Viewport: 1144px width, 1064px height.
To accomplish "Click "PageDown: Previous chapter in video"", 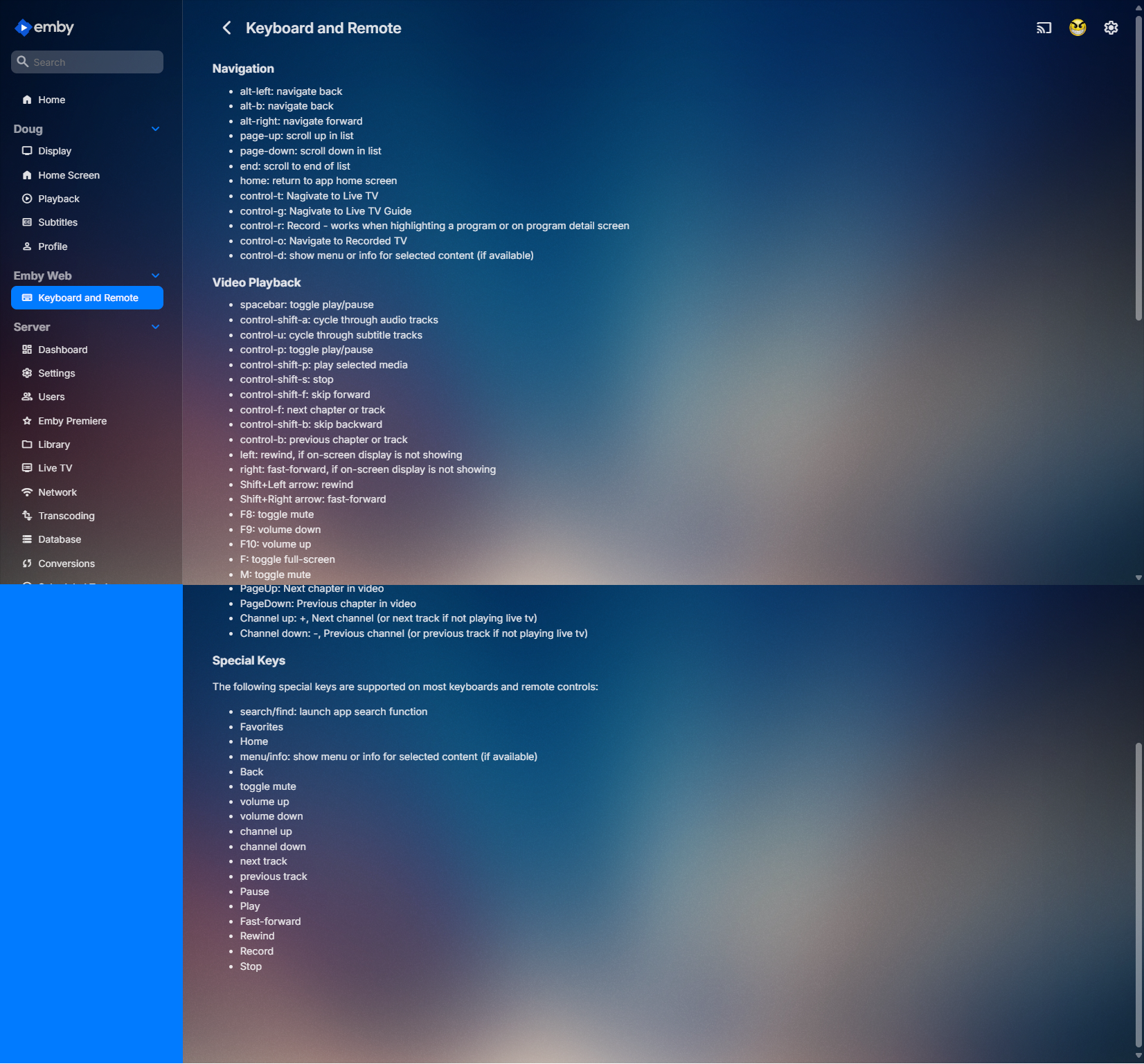I will pyautogui.click(x=328, y=604).
